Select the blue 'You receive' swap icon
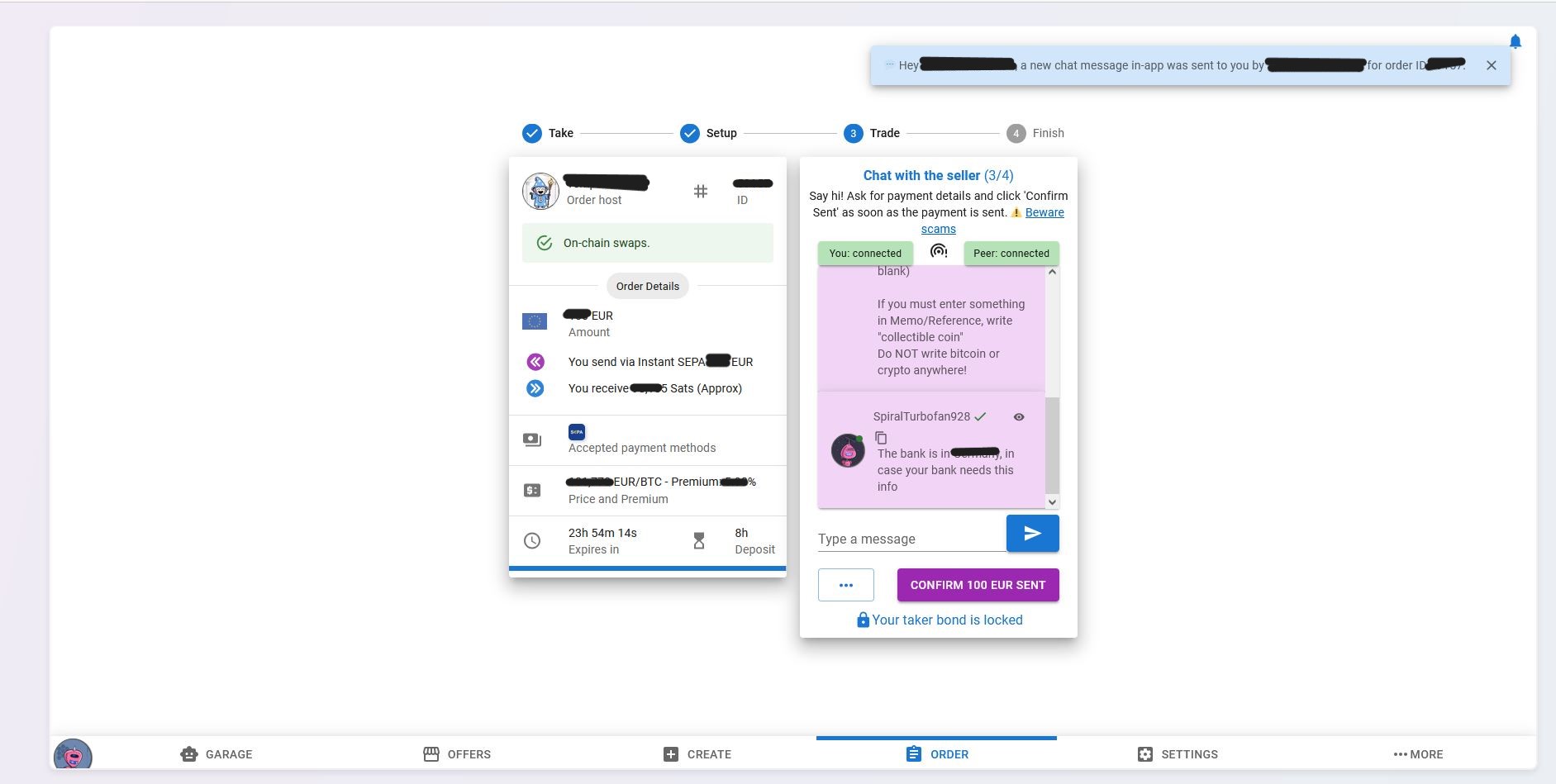 click(535, 387)
